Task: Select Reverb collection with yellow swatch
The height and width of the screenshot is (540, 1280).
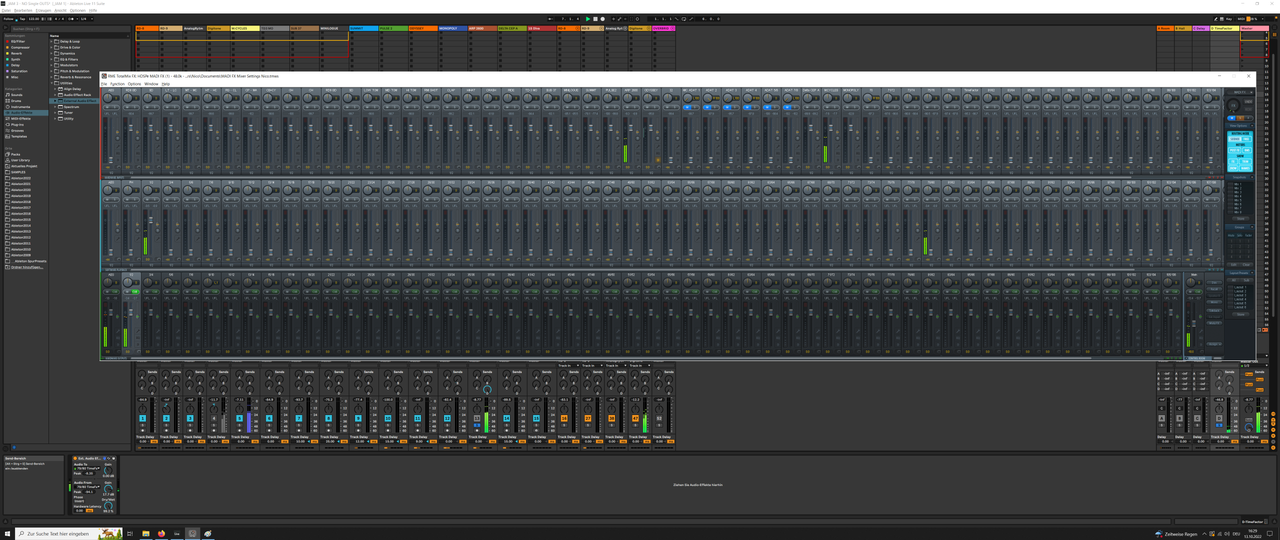Action: [x=15, y=53]
